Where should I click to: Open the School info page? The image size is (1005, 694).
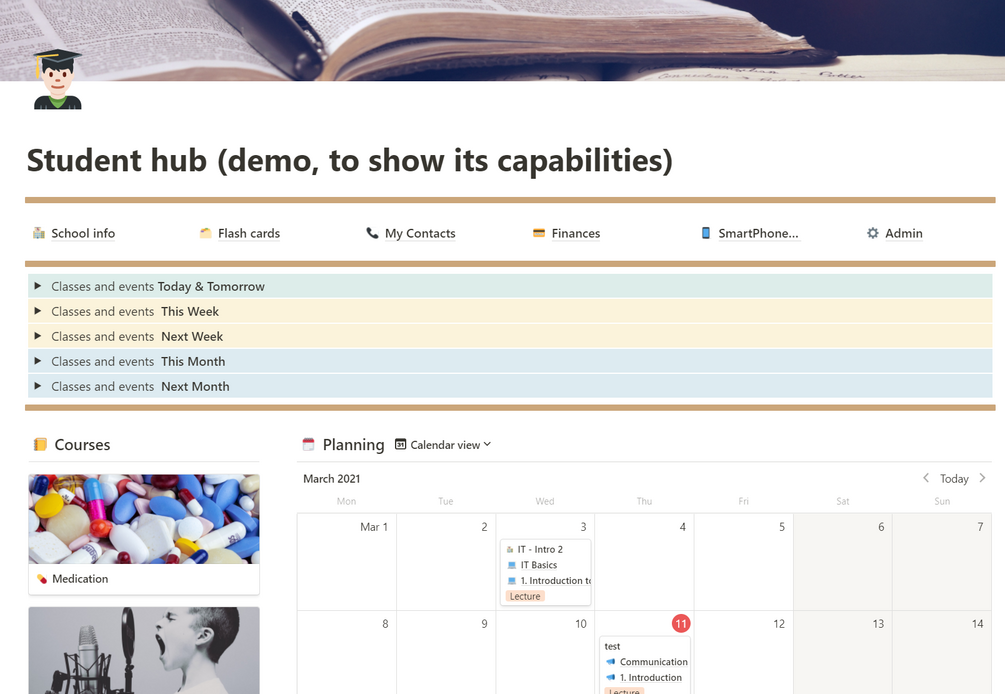(x=83, y=233)
